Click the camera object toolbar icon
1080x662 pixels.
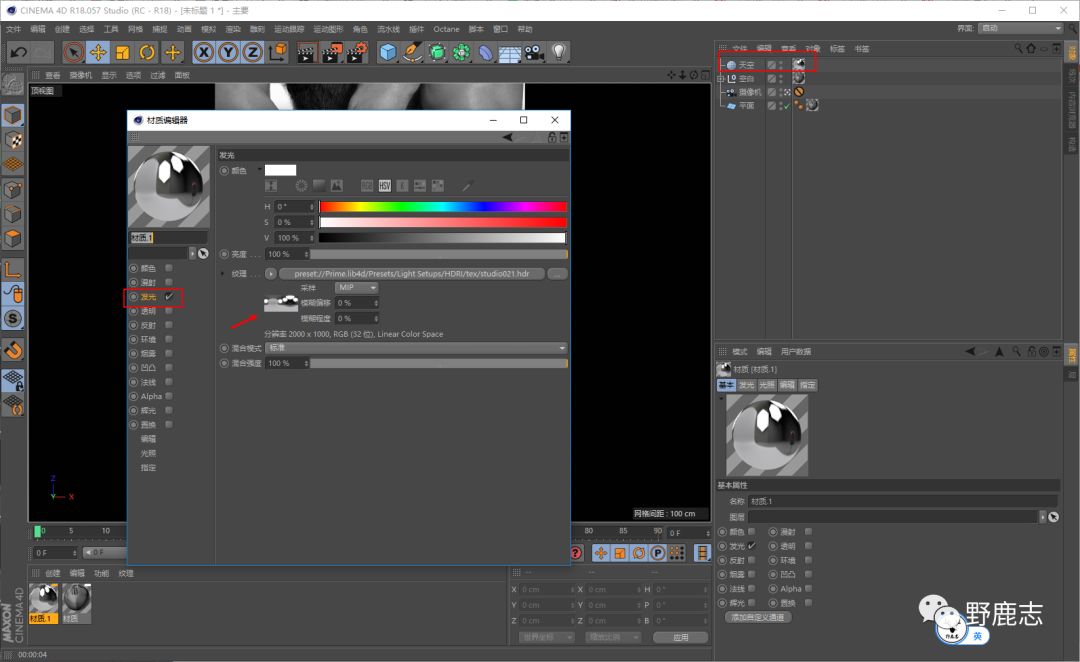tap(534, 52)
